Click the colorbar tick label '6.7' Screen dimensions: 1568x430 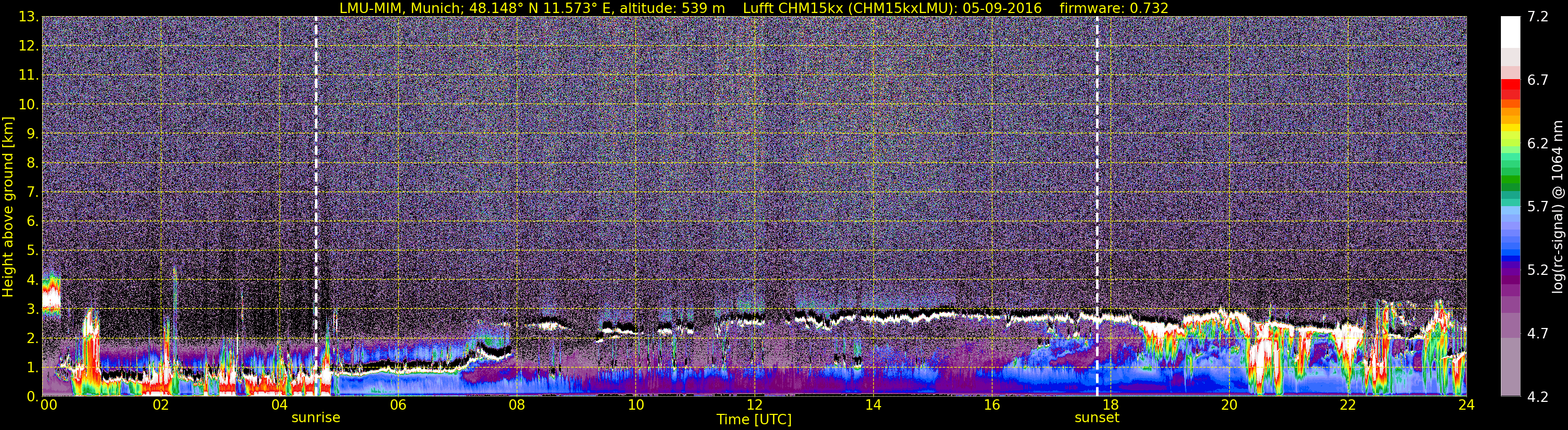click(x=1538, y=80)
